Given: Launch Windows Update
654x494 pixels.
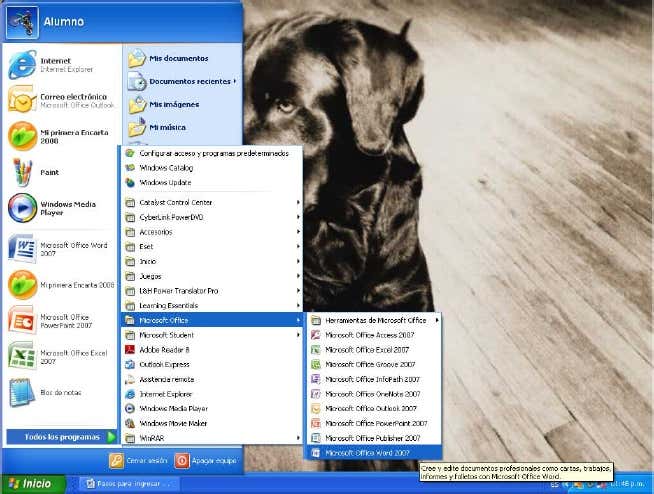Looking at the screenshot, I should coord(211,183).
